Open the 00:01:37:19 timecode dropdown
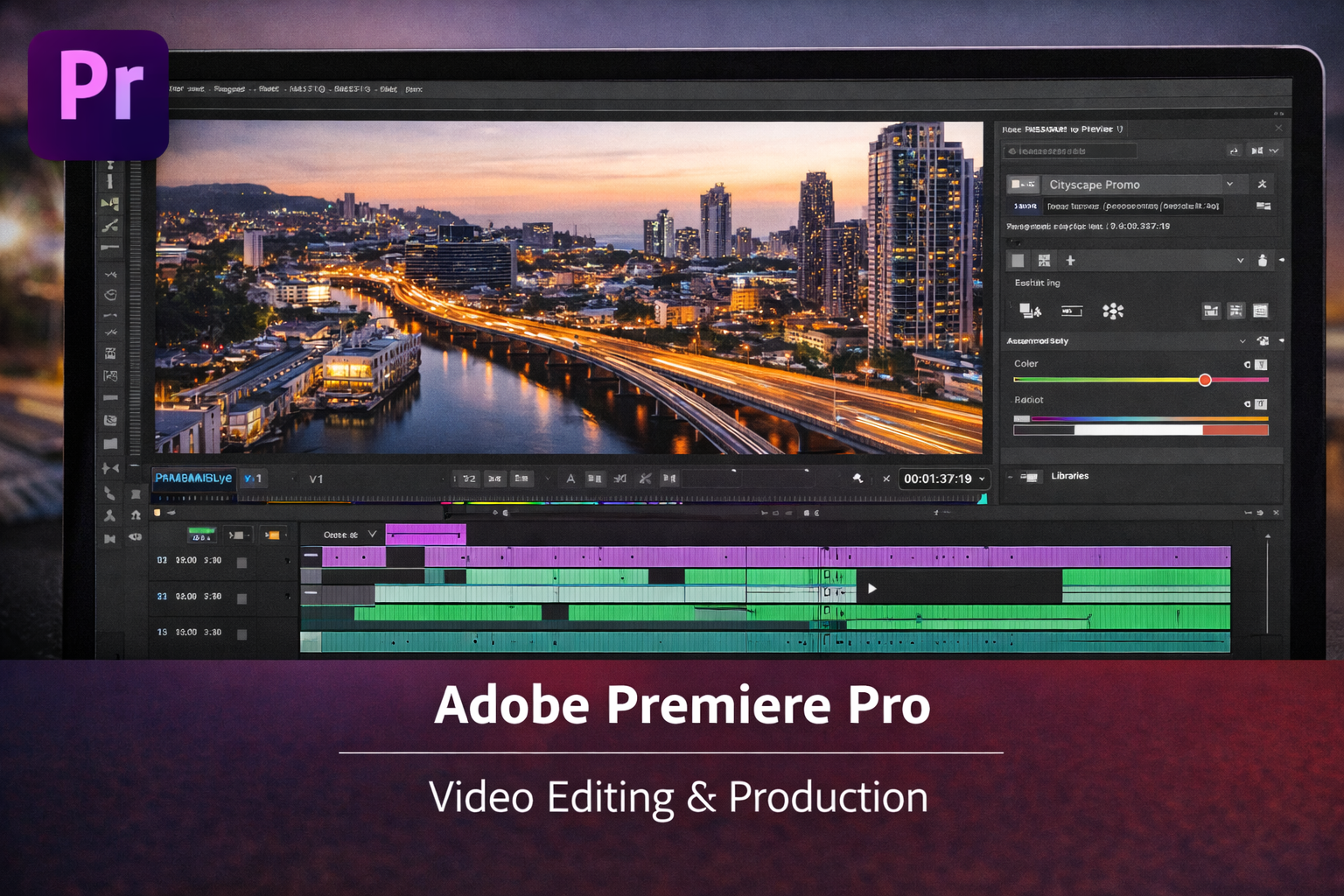 (x=982, y=479)
